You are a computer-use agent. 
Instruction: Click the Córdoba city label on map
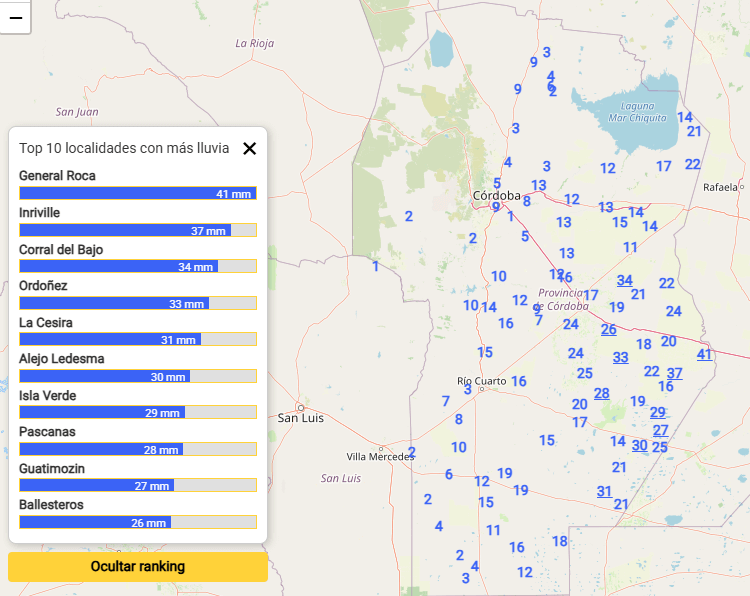(497, 195)
